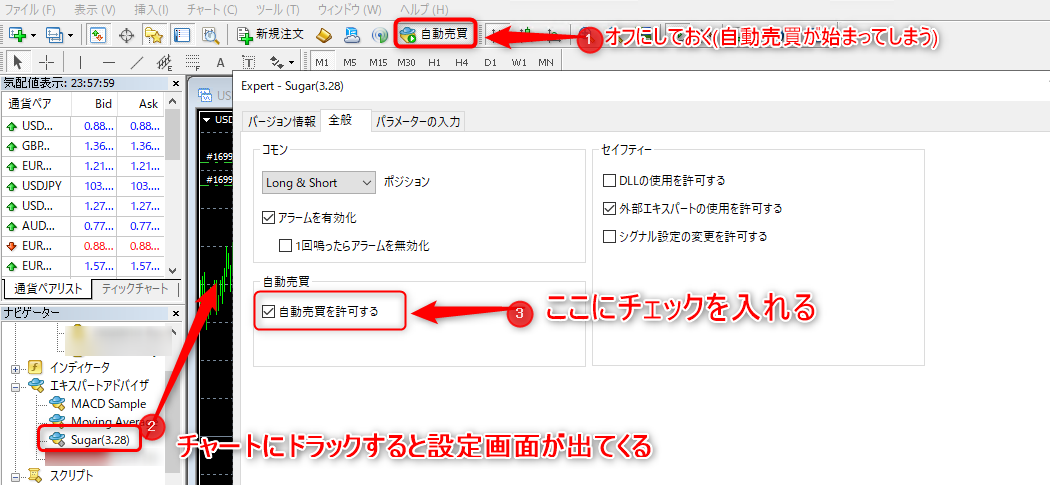
Task: Select the horizontal line drawing tool
Action: point(108,63)
